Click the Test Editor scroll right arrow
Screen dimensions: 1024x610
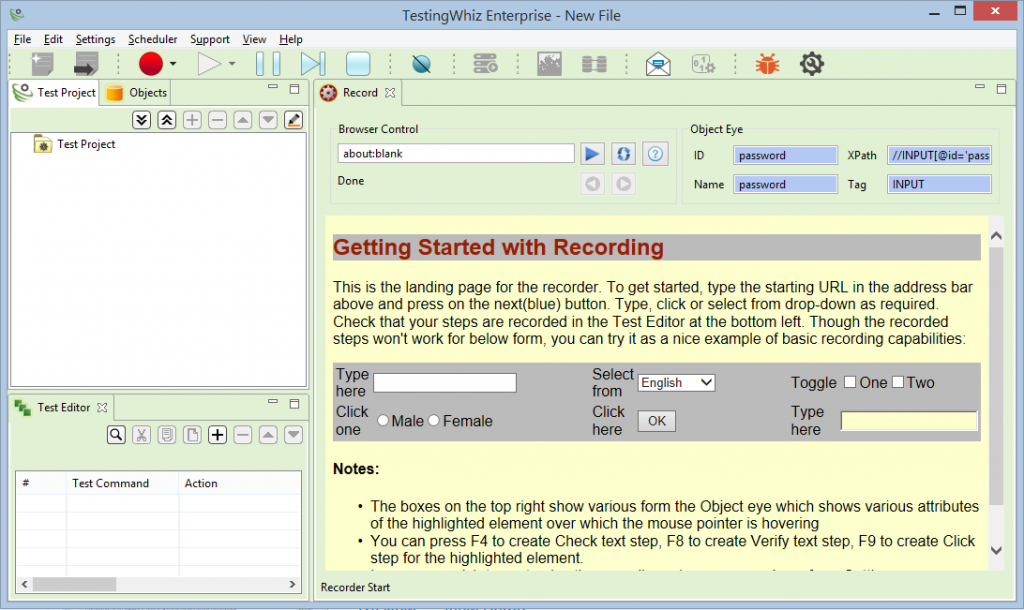click(293, 585)
